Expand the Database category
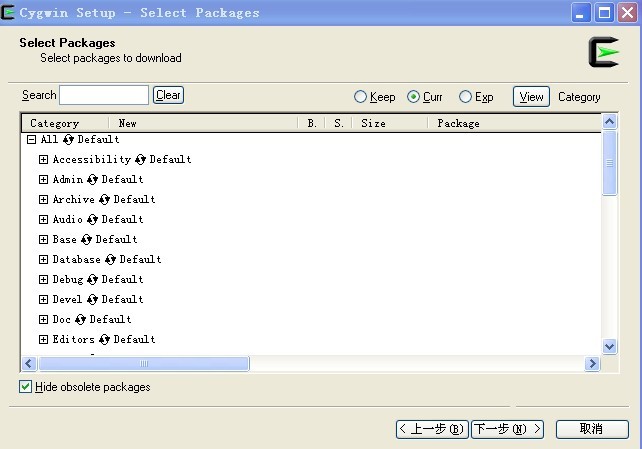The height and width of the screenshot is (449, 642). point(43,260)
